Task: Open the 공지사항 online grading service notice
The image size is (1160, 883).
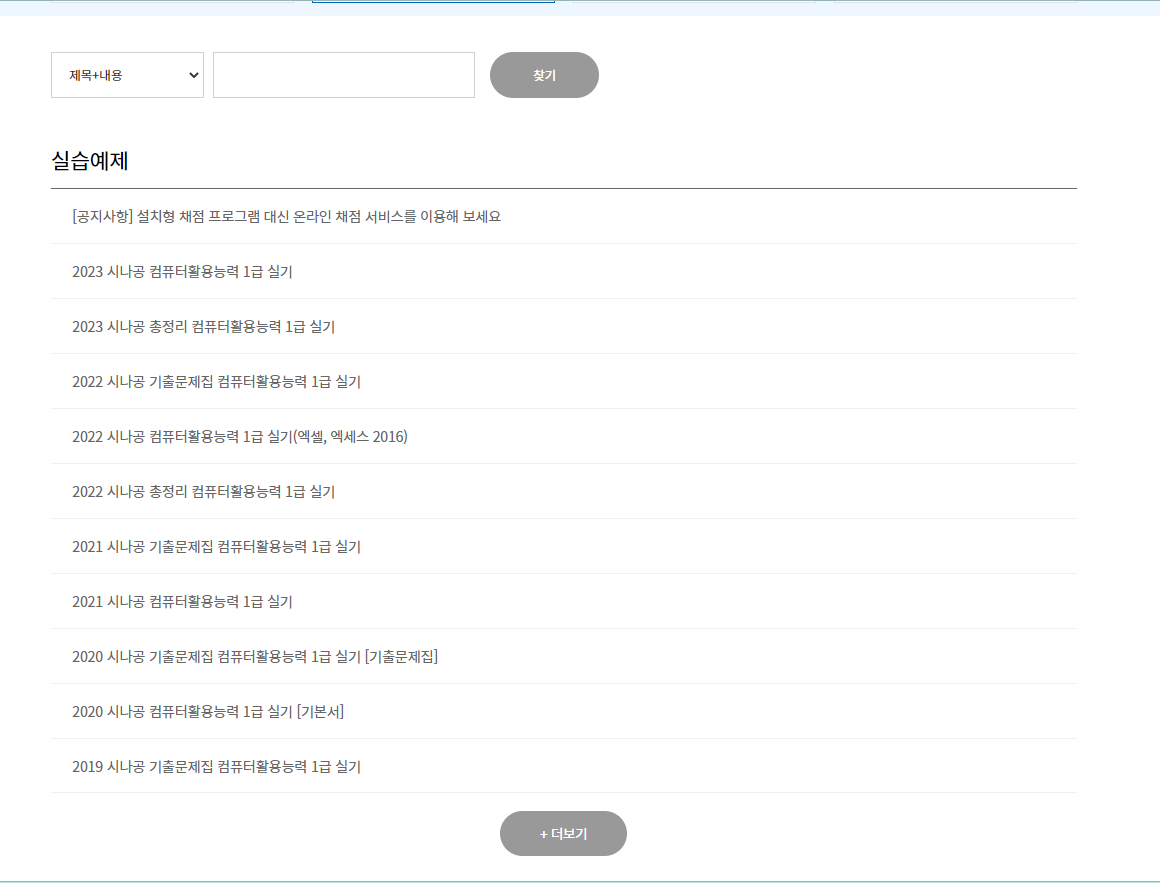Action: coord(286,217)
